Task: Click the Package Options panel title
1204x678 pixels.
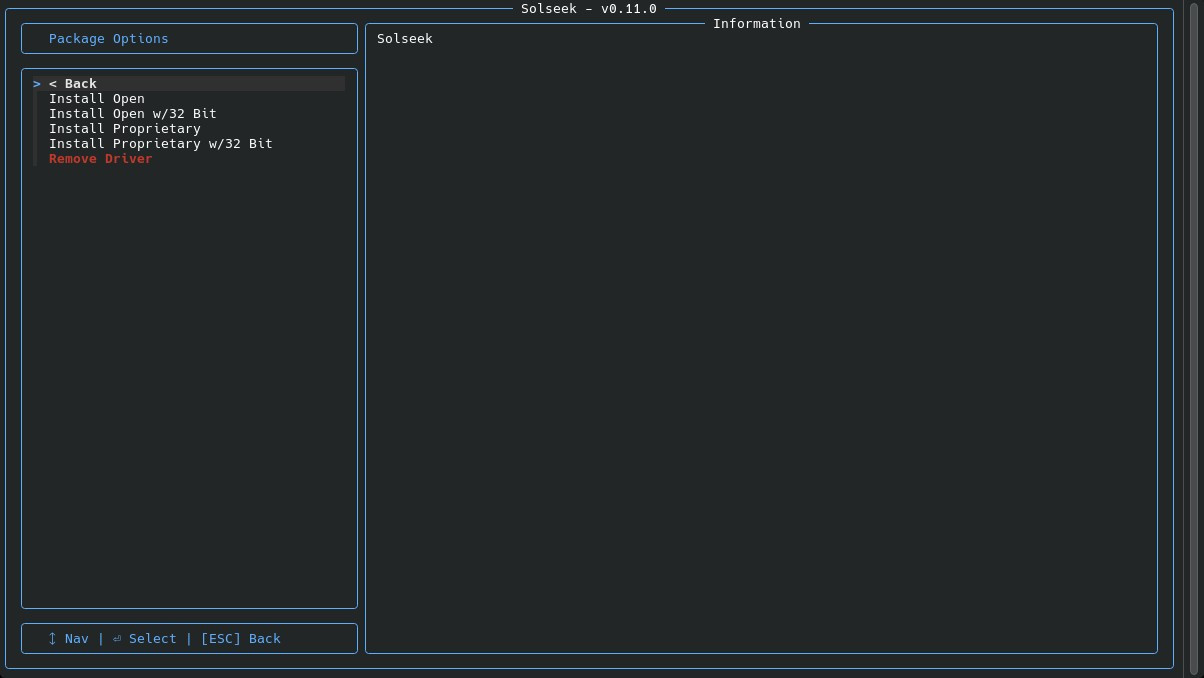Action: (x=109, y=38)
